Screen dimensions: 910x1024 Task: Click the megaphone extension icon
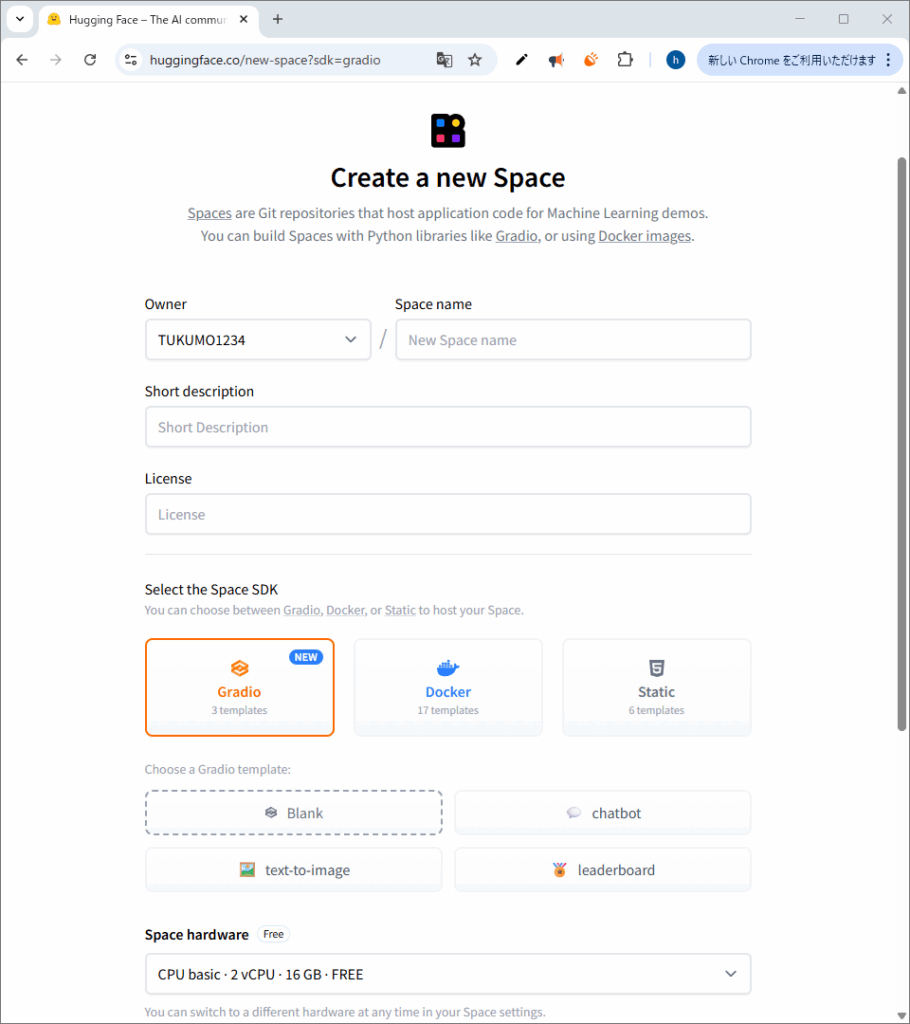[x=556, y=60]
